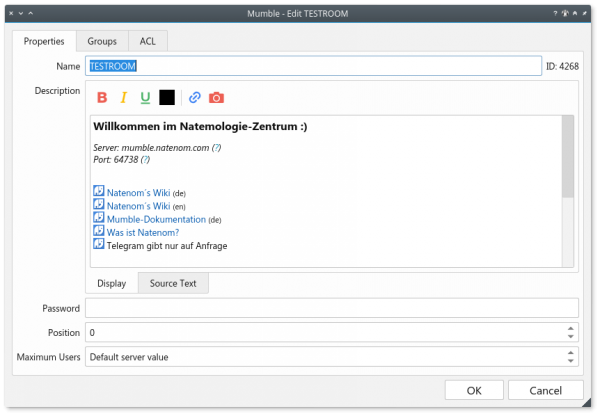
Task: Click into the Password input field
Action: [332, 308]
